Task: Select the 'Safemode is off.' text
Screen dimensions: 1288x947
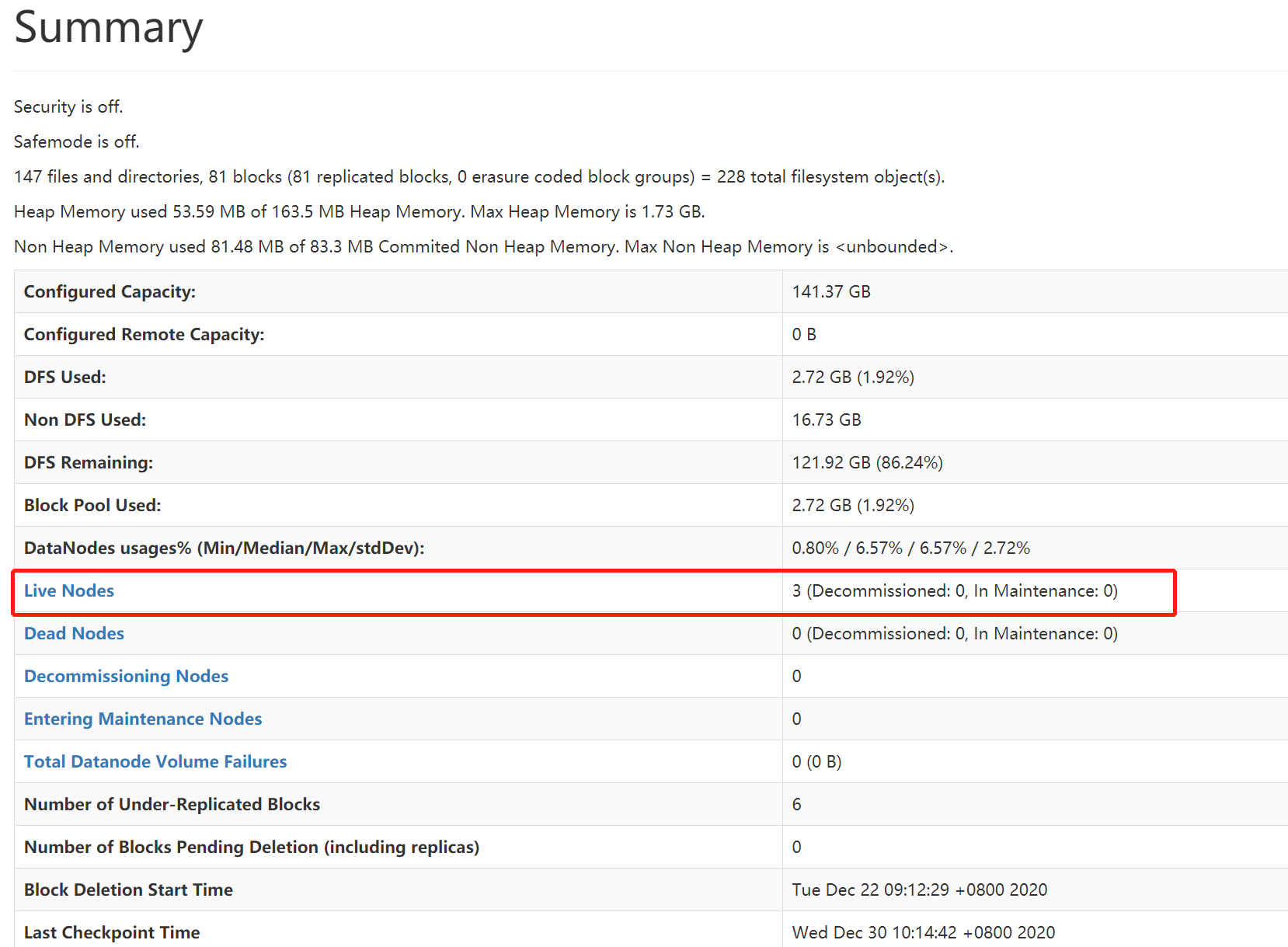Action: pyautogui.click(x=77, y=141)
